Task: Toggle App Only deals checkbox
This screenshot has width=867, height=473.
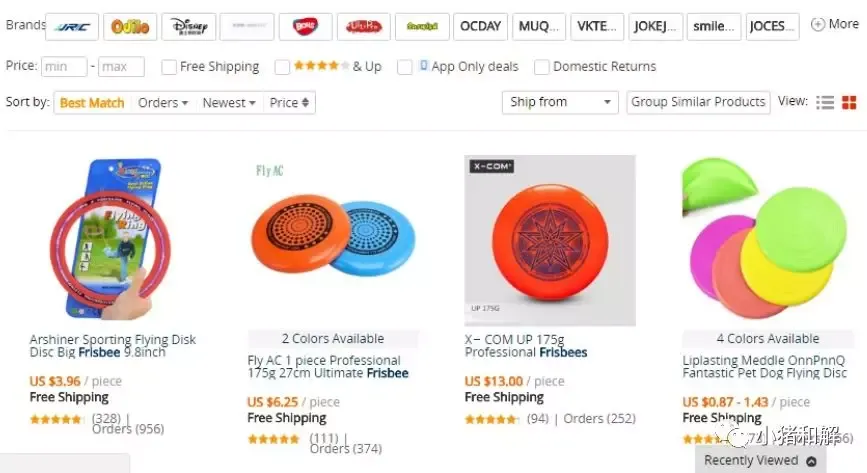Action: pos(405,67)
